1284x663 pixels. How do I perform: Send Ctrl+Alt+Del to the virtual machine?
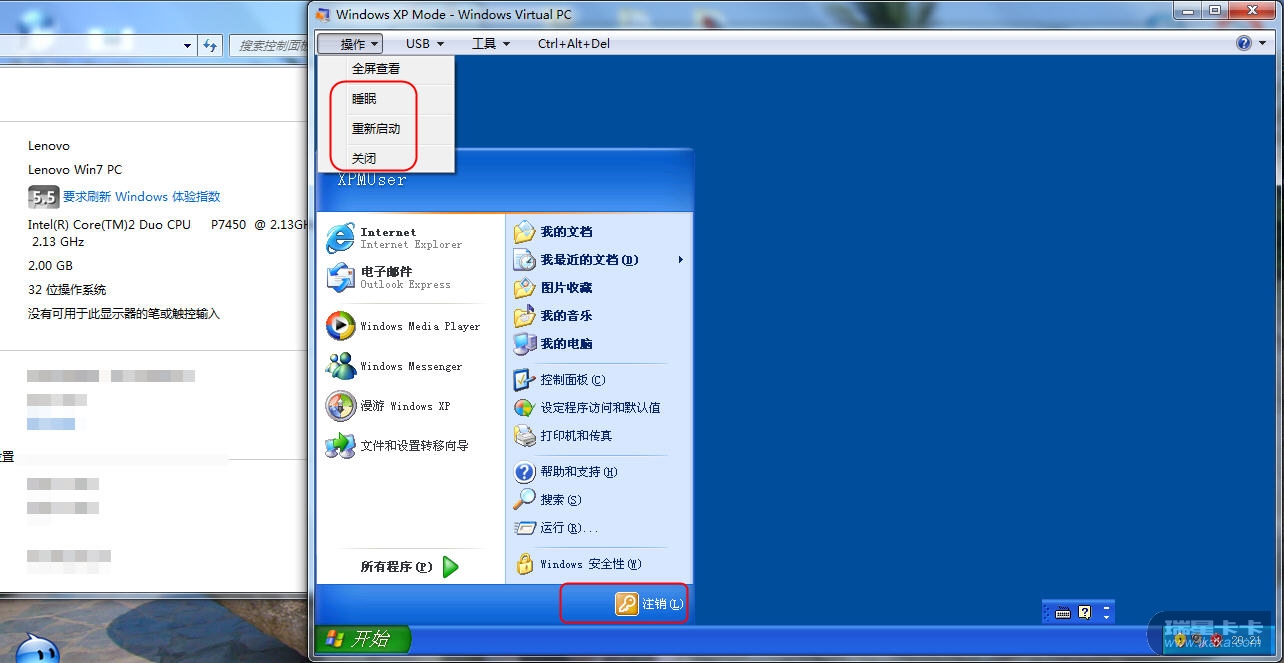(x=574, y=43)
